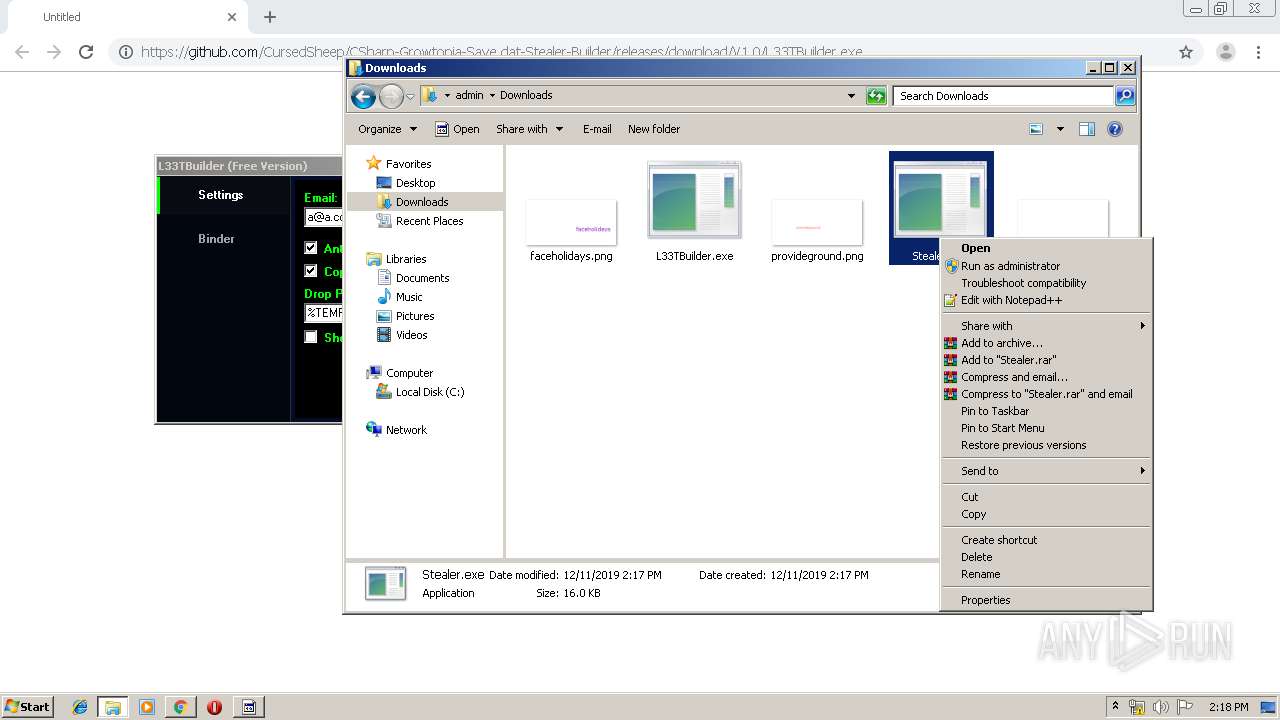Select provideground.png thumbnail
Image resolution: width=1280 pixels, height=720 pixels.
817,222
